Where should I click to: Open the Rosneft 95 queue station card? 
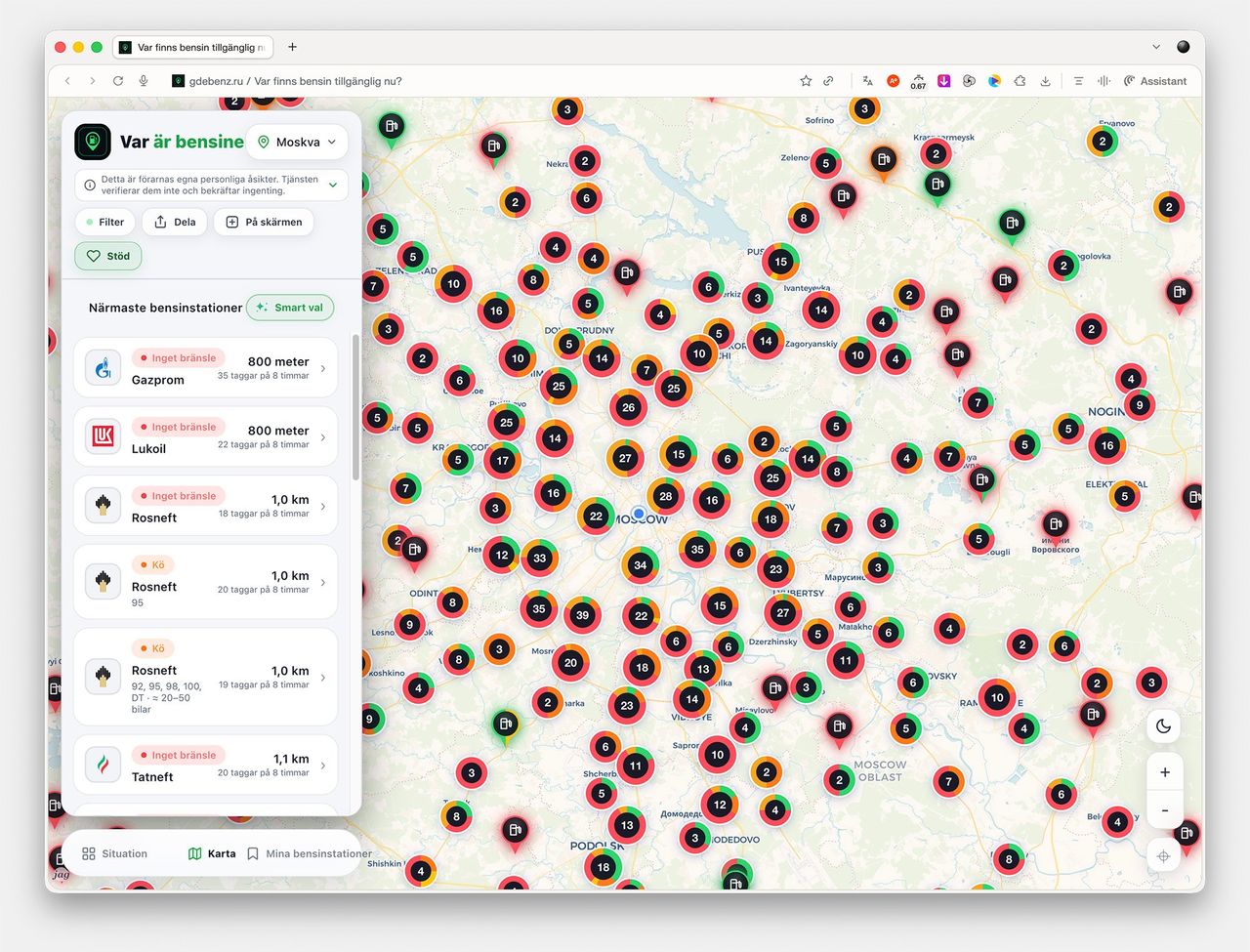(x=206, y=582)
